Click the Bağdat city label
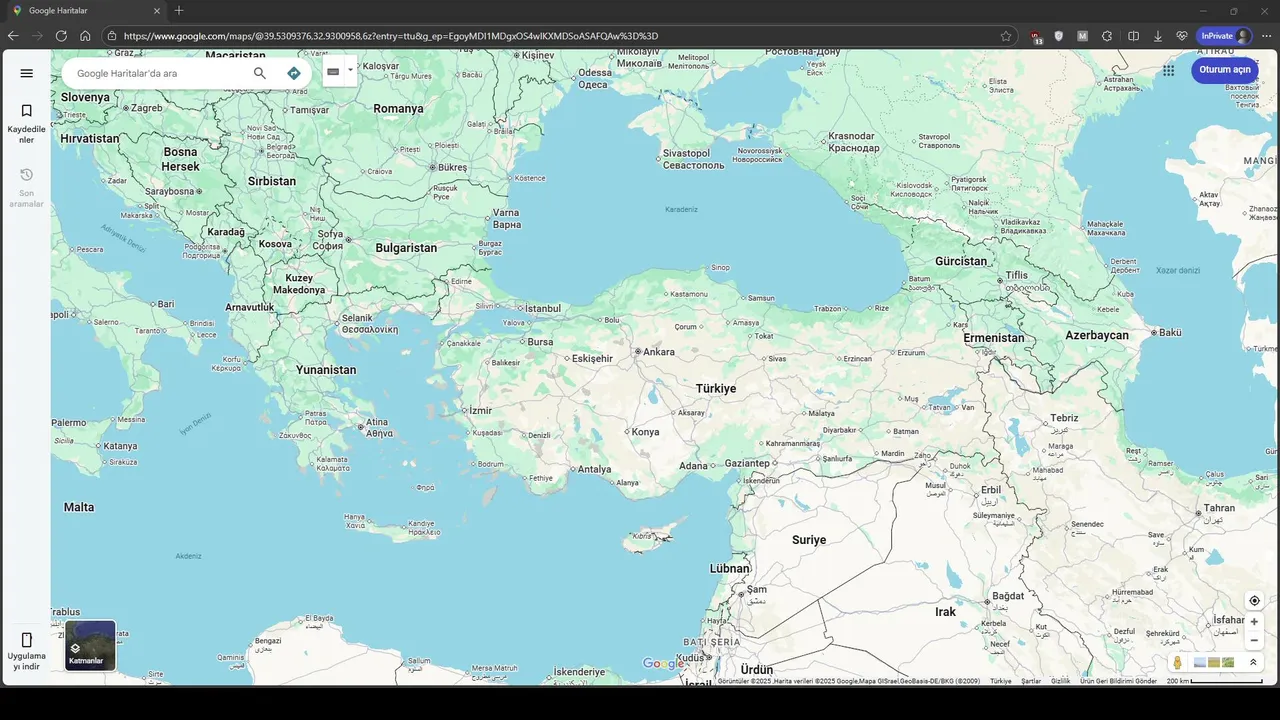Image resolution: width=1280 pixels, height=720 pixels. [x=1008, y=596]
